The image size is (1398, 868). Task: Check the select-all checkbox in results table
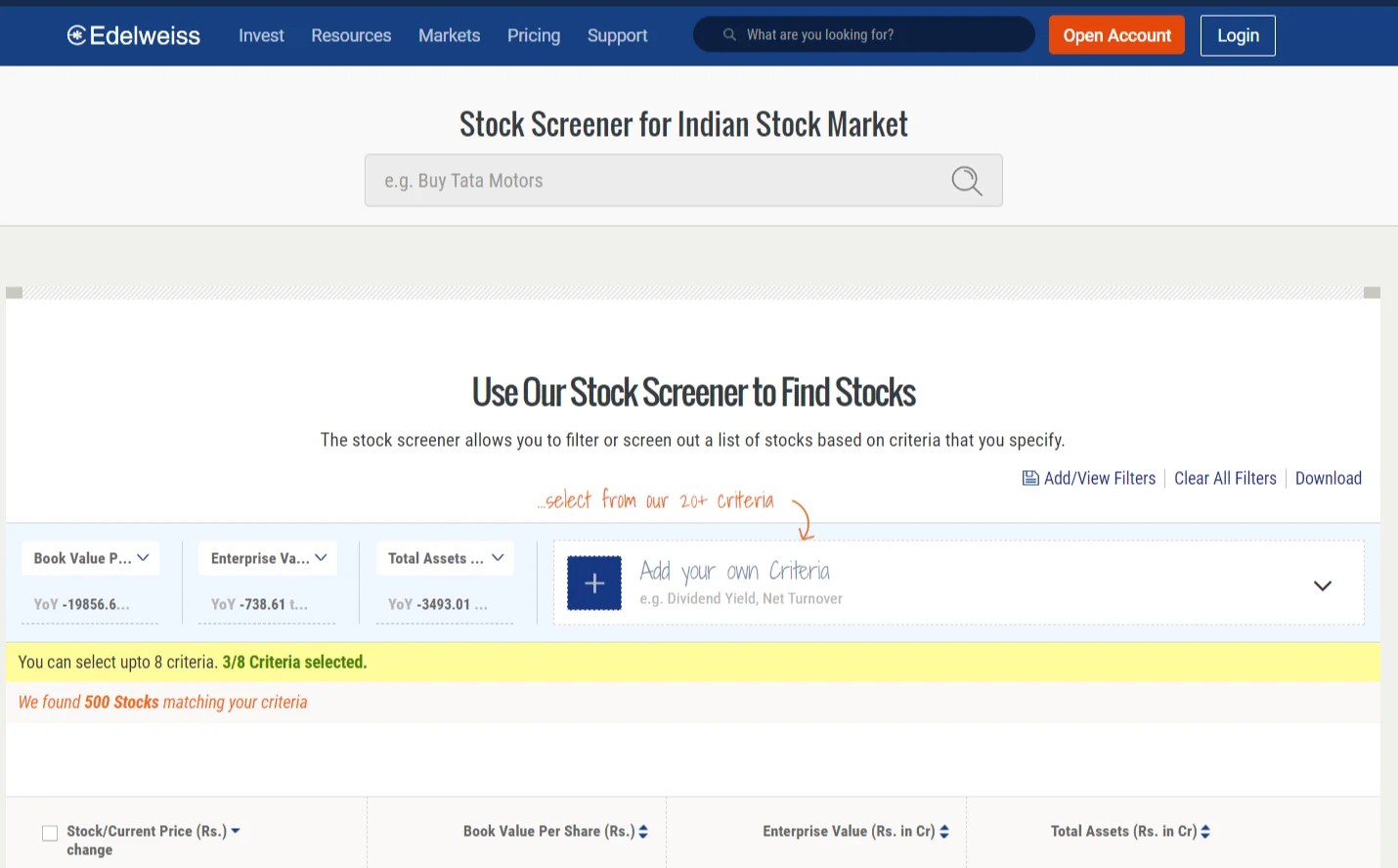(x=50, y=832)
